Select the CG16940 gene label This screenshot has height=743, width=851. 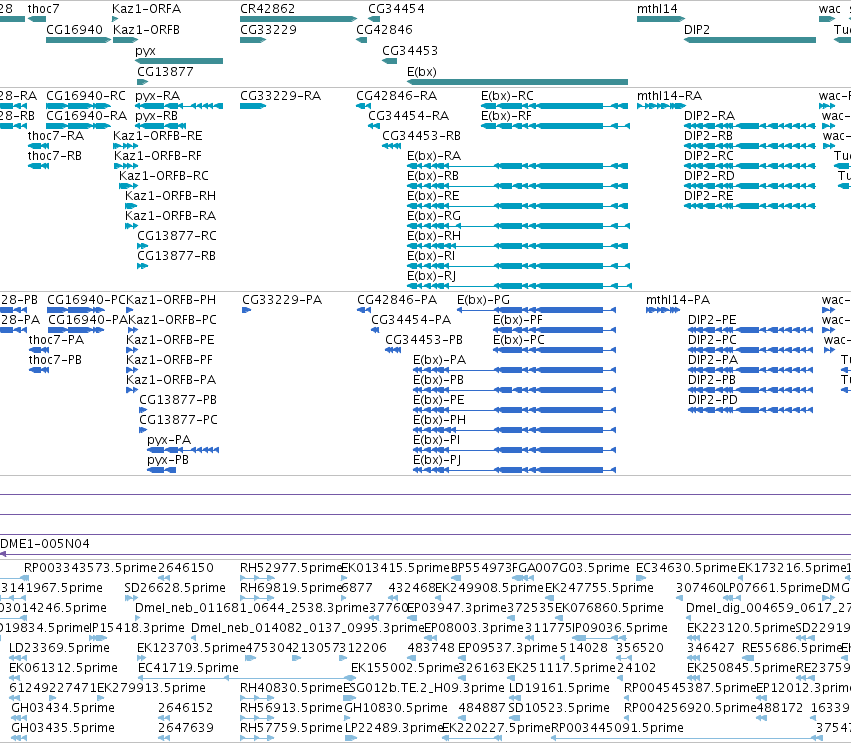click(74, 29)
